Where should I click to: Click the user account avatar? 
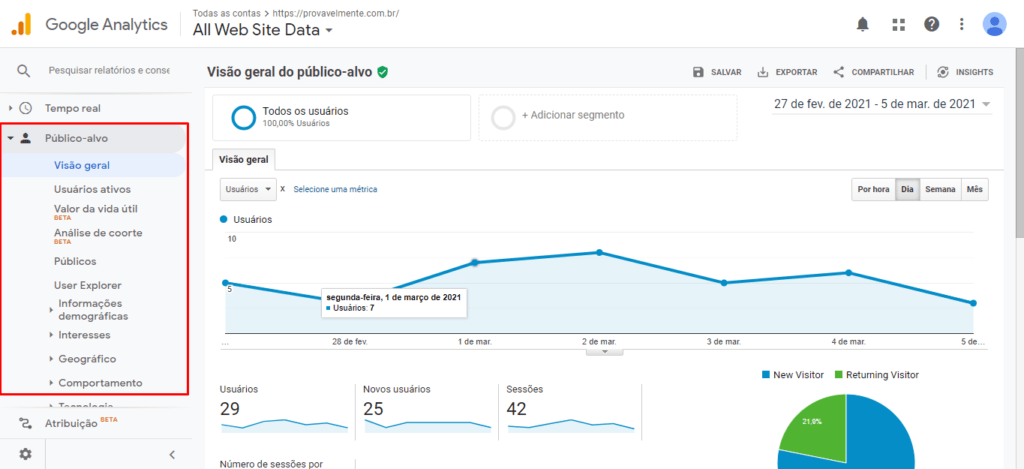[994, 25]
